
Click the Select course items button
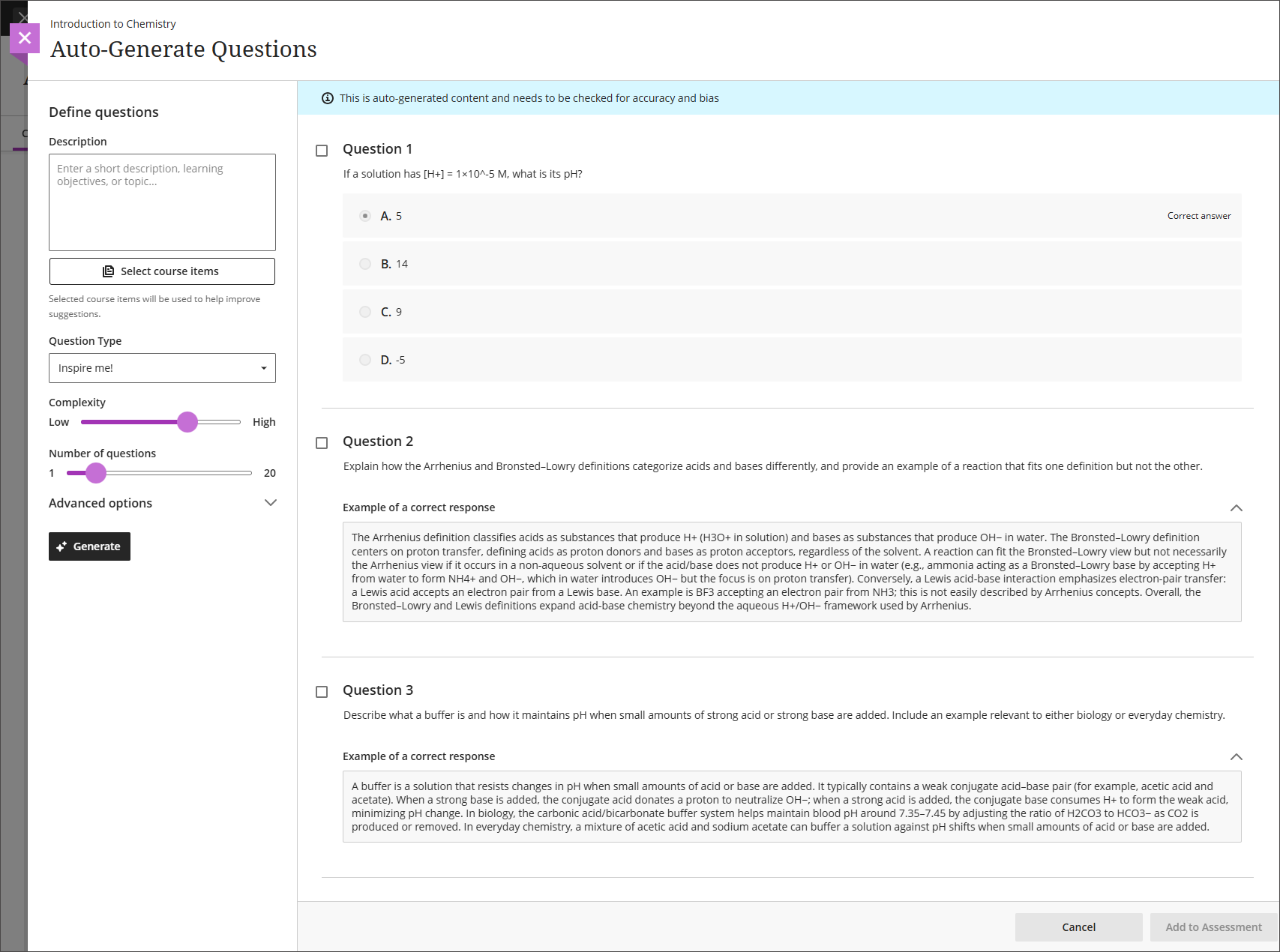click(x=162, y=271)
